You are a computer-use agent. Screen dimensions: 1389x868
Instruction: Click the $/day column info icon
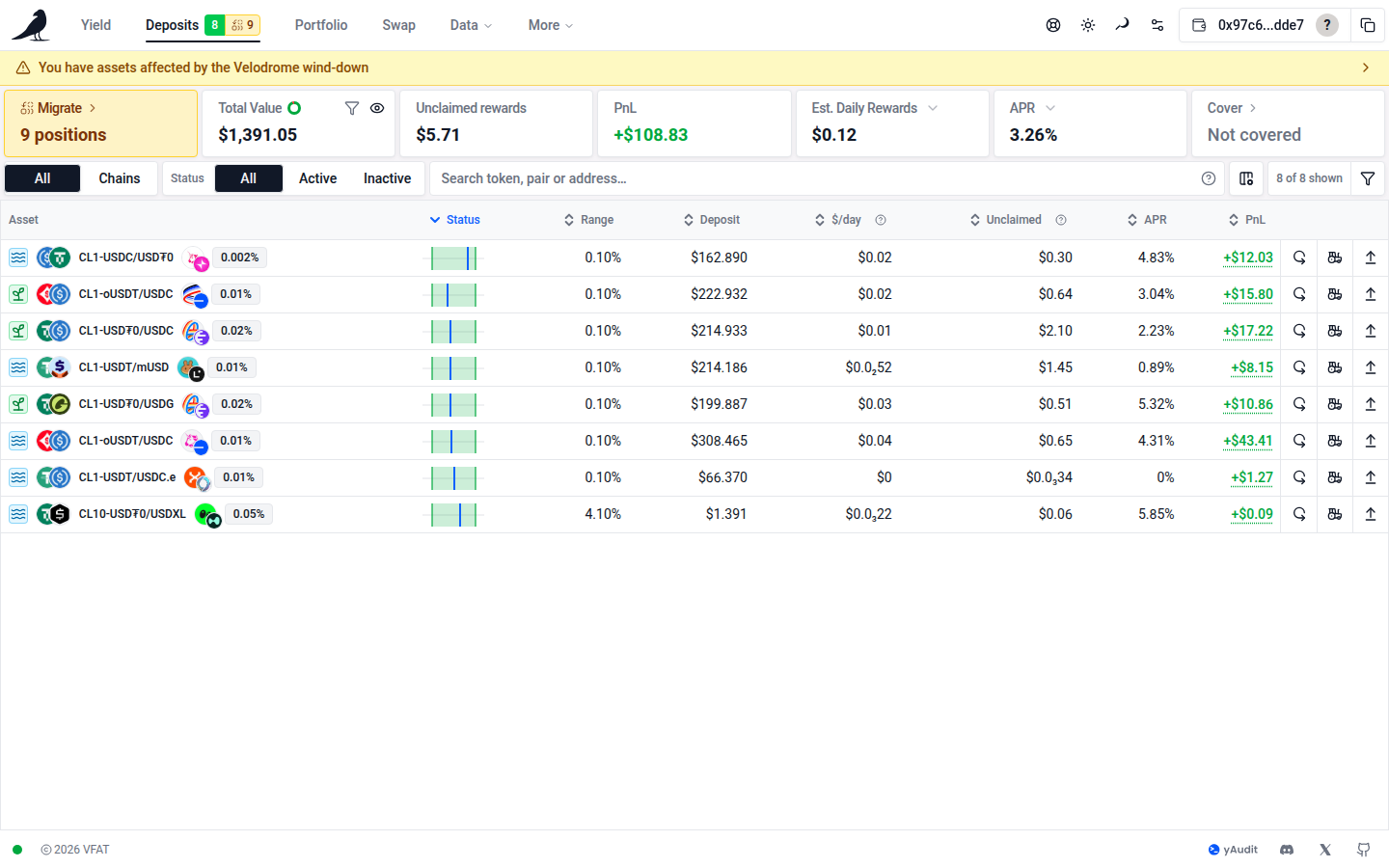point(881,220)
